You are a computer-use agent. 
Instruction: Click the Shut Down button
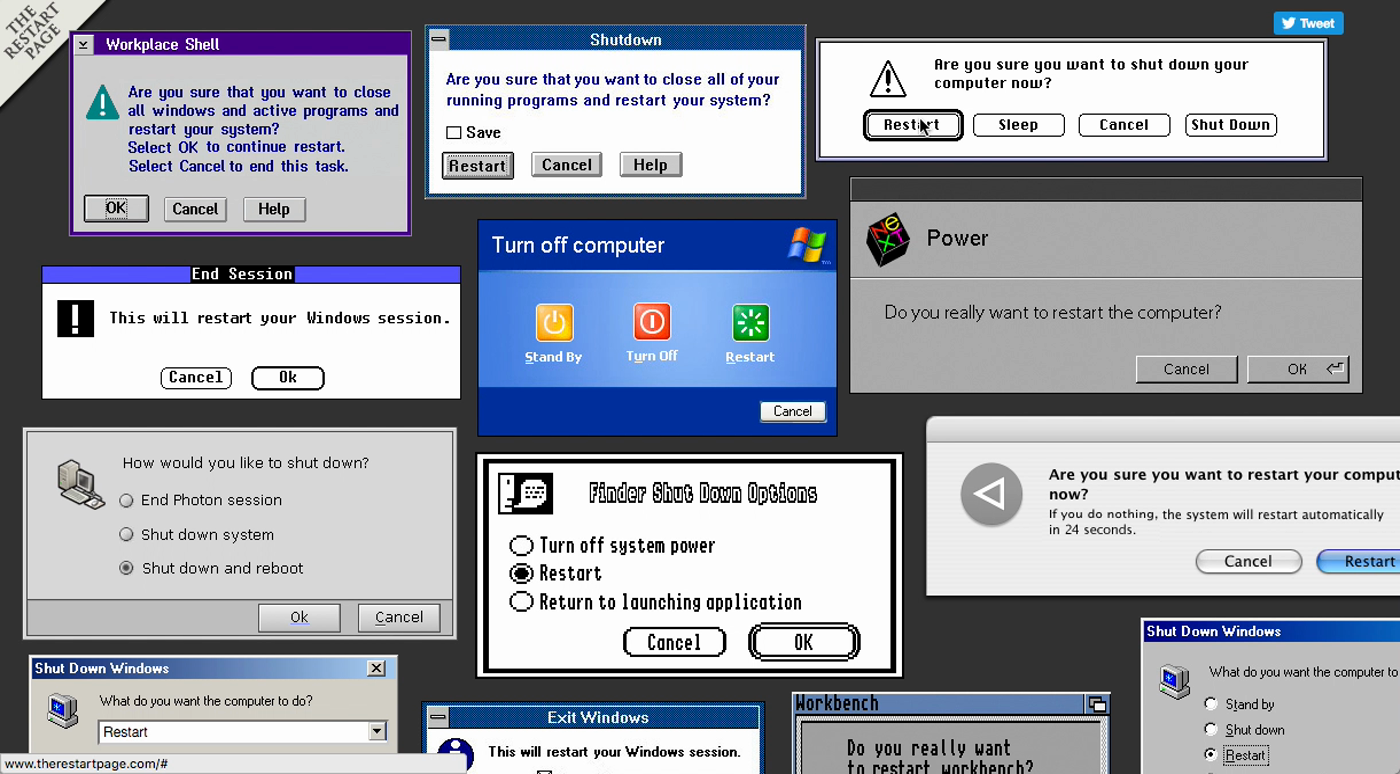1231,125
